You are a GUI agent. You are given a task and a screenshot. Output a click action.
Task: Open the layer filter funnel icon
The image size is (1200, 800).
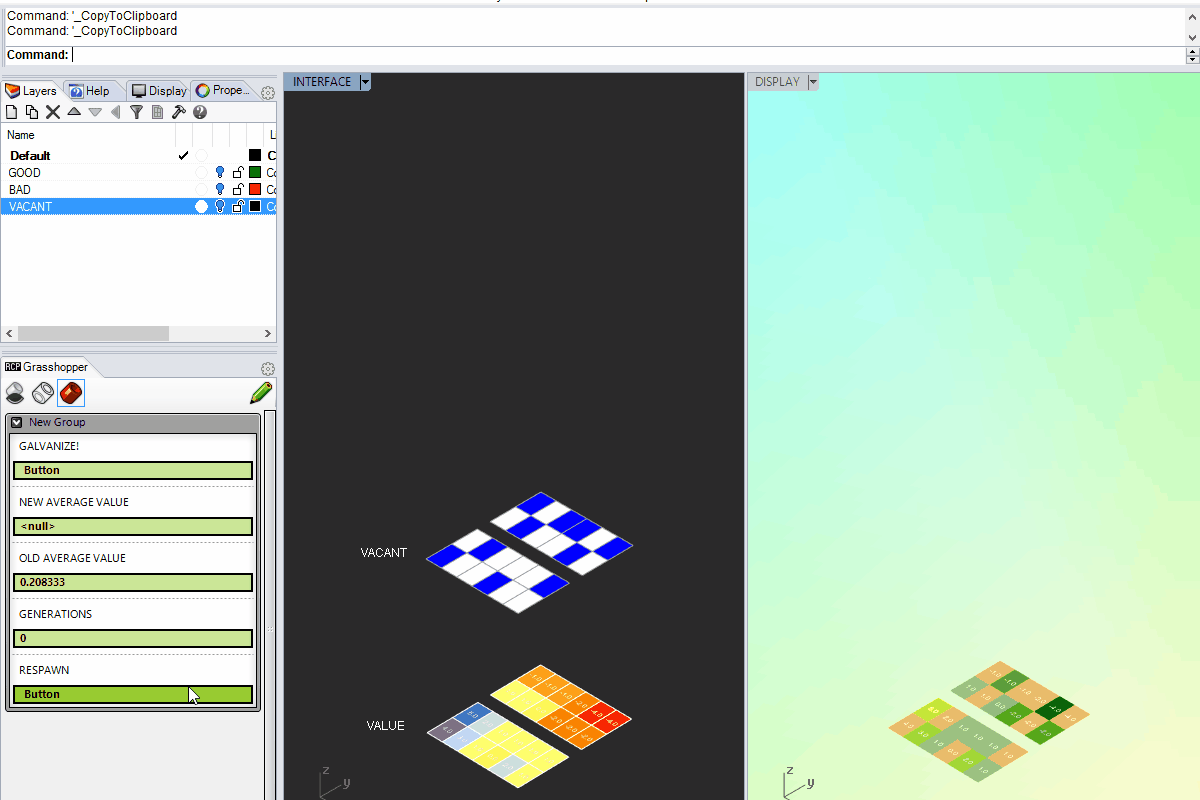pos(137,112)
